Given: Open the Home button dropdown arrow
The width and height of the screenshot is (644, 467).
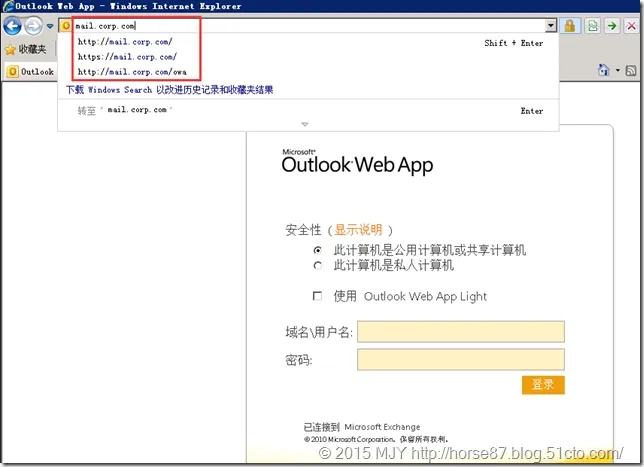Looking at the screenshot, I should coord(617,70).
